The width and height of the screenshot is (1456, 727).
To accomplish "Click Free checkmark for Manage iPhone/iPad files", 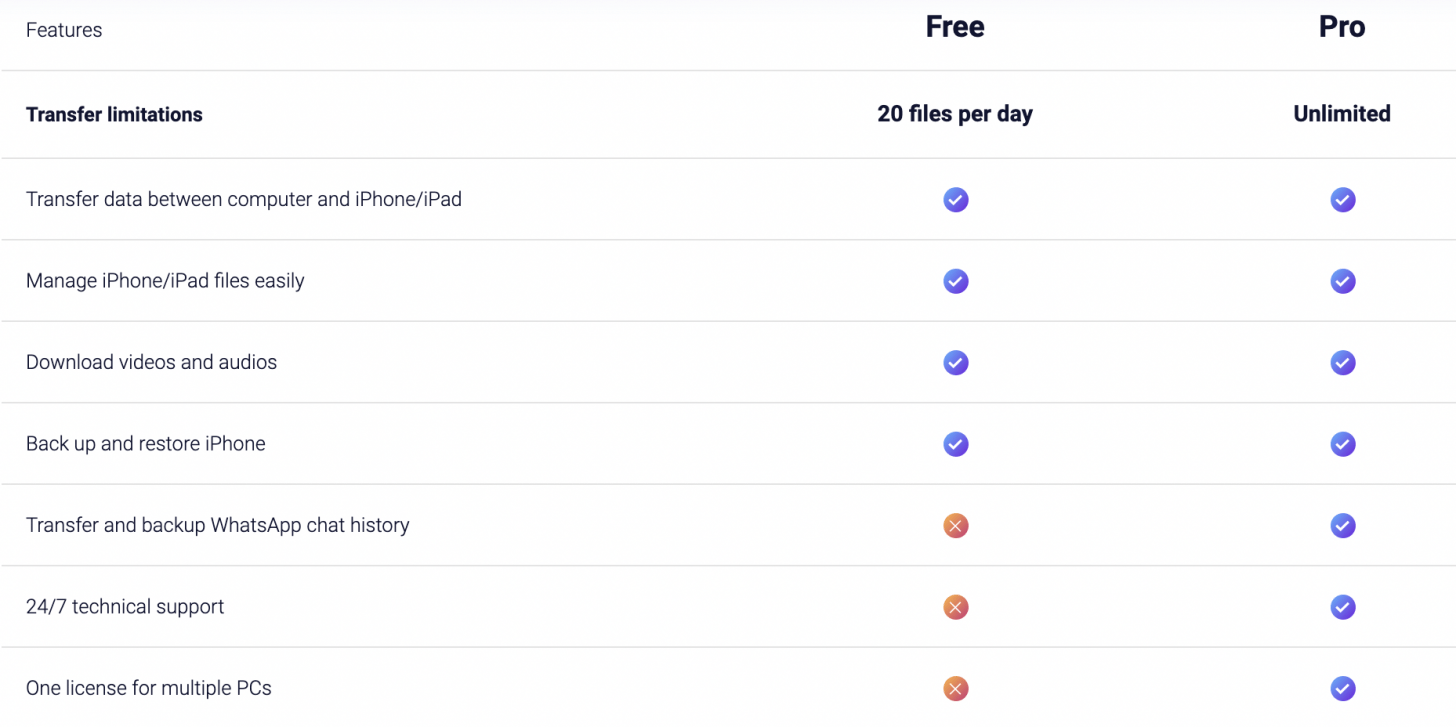I will pos(956,281).
